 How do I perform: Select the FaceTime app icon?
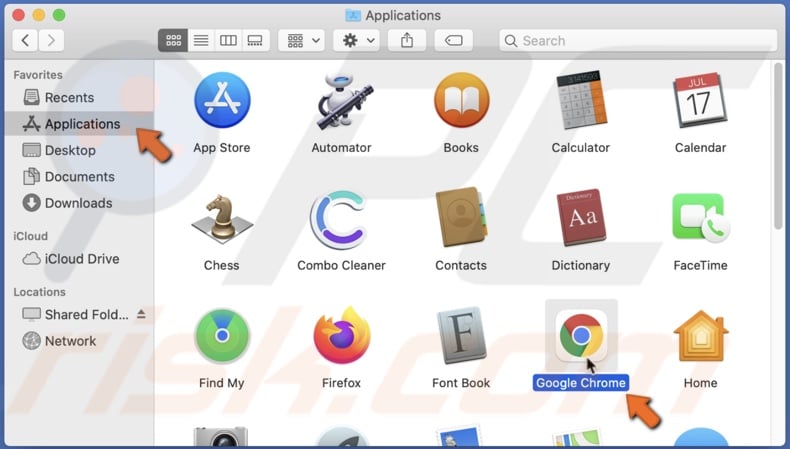701,218
